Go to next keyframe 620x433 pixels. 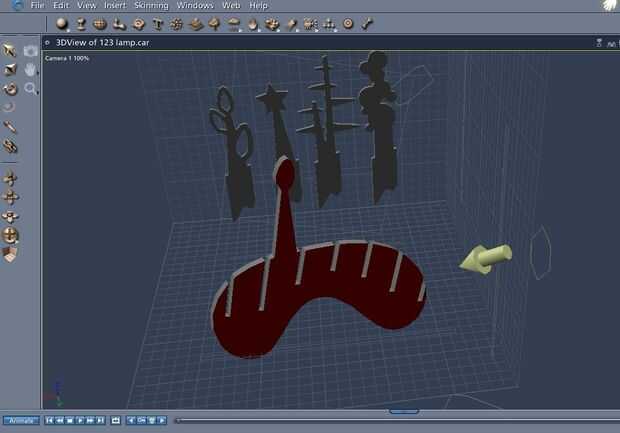click(162, 420)
